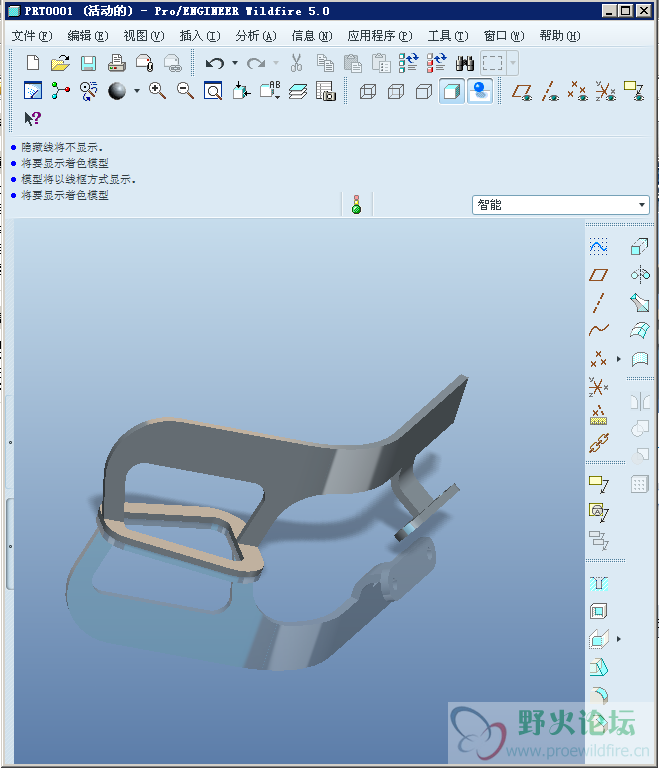This screenshot has height=769, width=659.
Task: Click the Orient mode icon
Action: coord(88,91)
